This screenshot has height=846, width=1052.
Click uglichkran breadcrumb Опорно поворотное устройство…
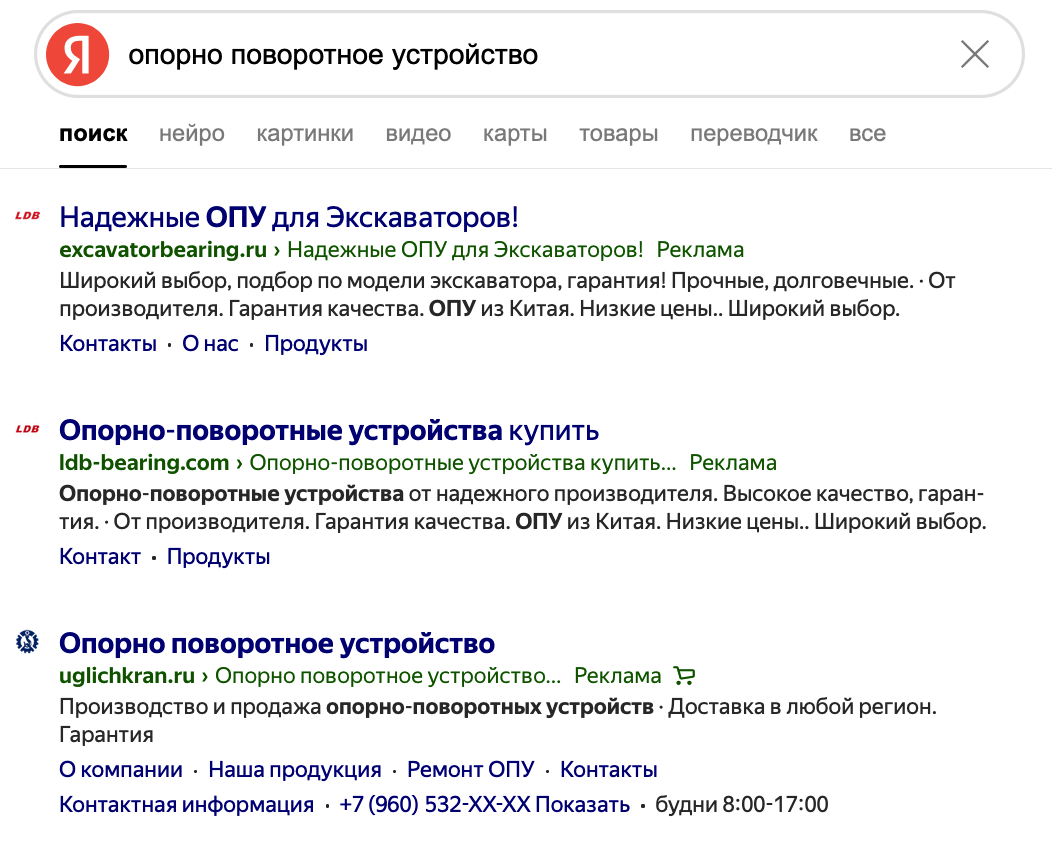[x=388, y=676]
